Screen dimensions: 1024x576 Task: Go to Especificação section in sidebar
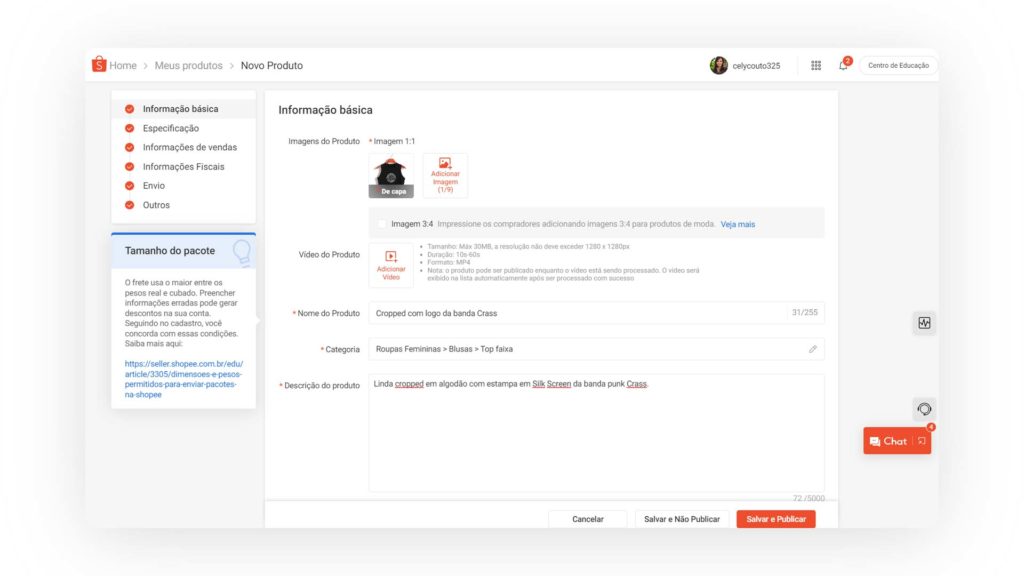[x=170, y=128]
